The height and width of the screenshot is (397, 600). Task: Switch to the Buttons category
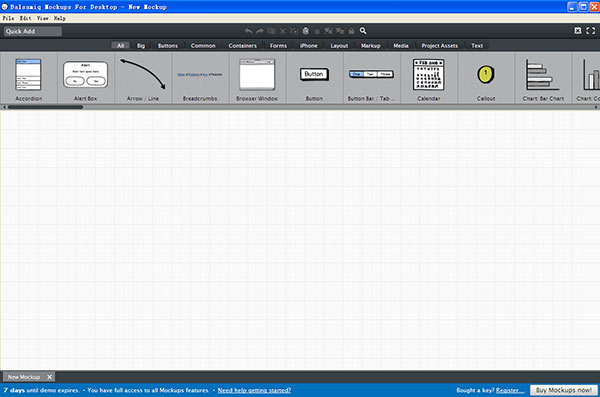168,46
